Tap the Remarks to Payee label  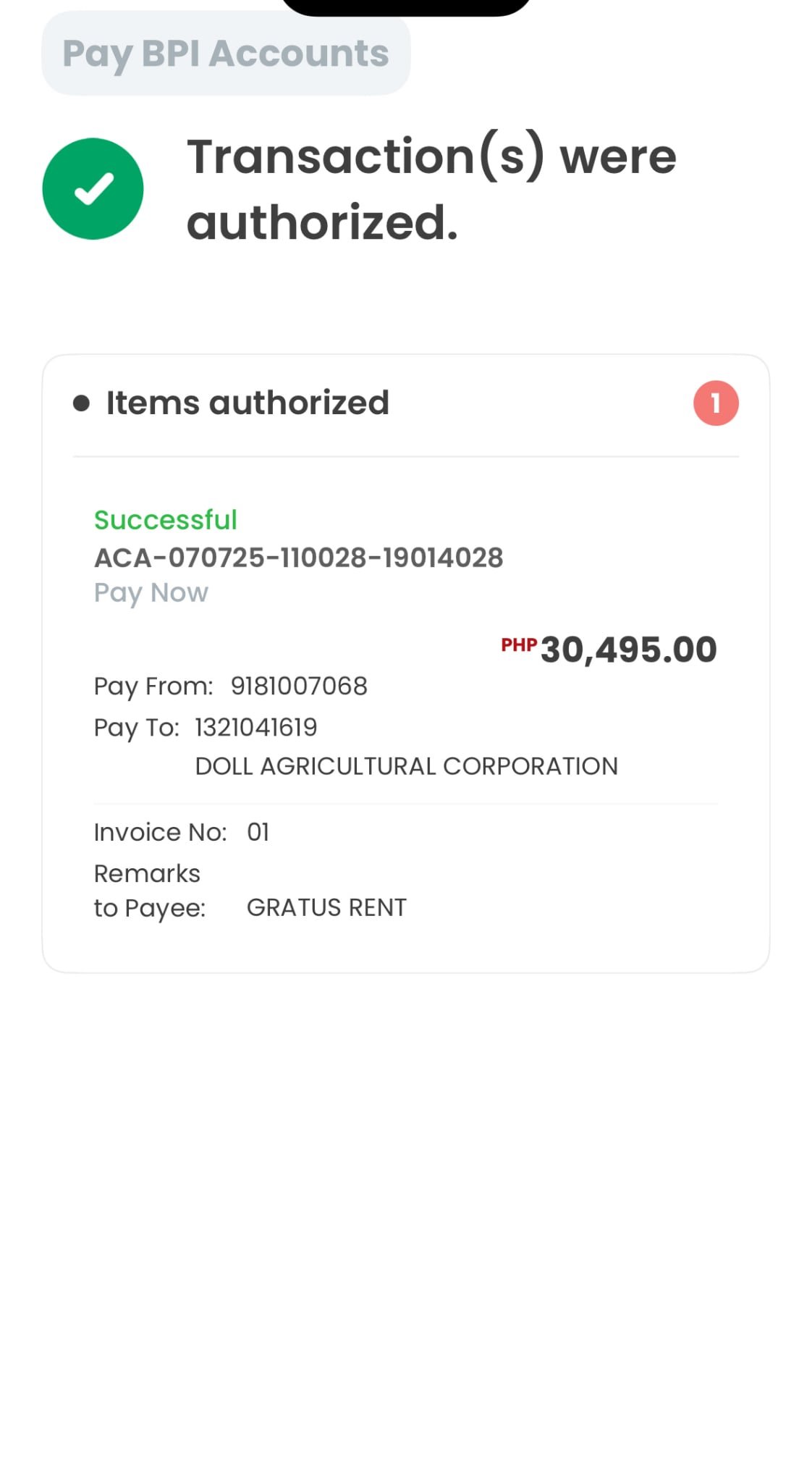point(149,891)
